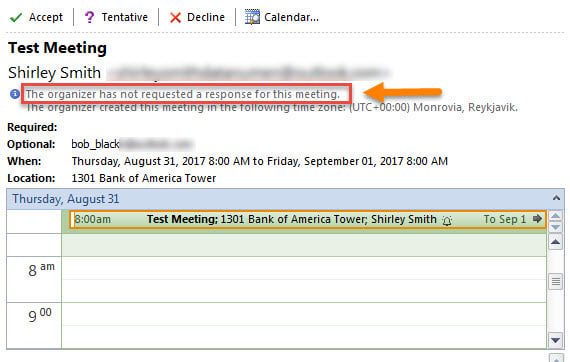The image size is (570, 362).
Task: Click the bob_black optional attendee address
Action: [x=132, y=144]
